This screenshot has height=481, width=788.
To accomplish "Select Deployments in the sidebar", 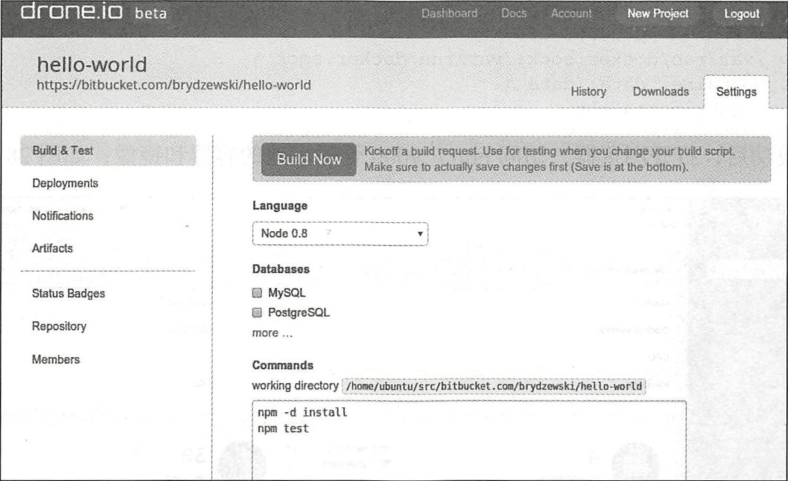I will pos(65,183).
